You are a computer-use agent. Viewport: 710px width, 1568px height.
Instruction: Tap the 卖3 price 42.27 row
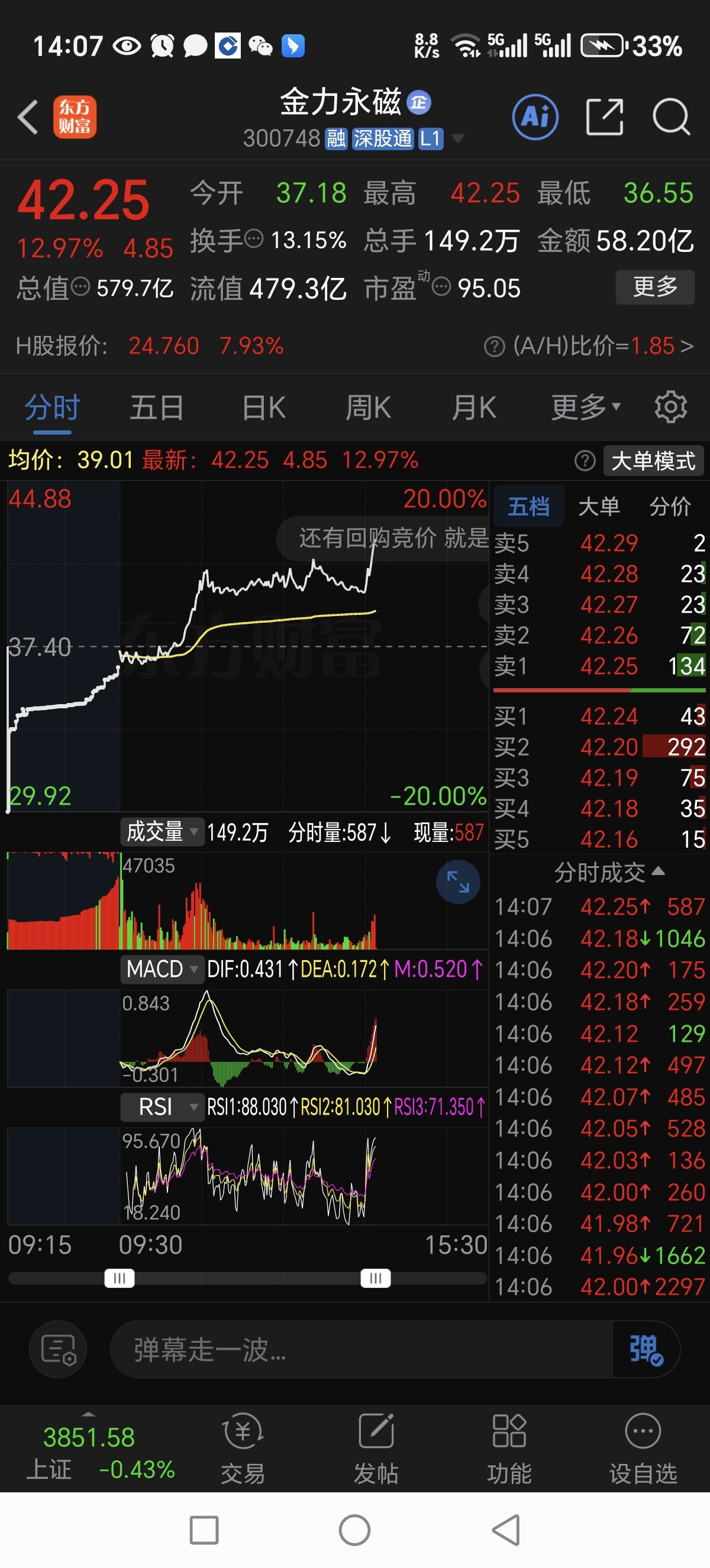(x=599, y=604)
